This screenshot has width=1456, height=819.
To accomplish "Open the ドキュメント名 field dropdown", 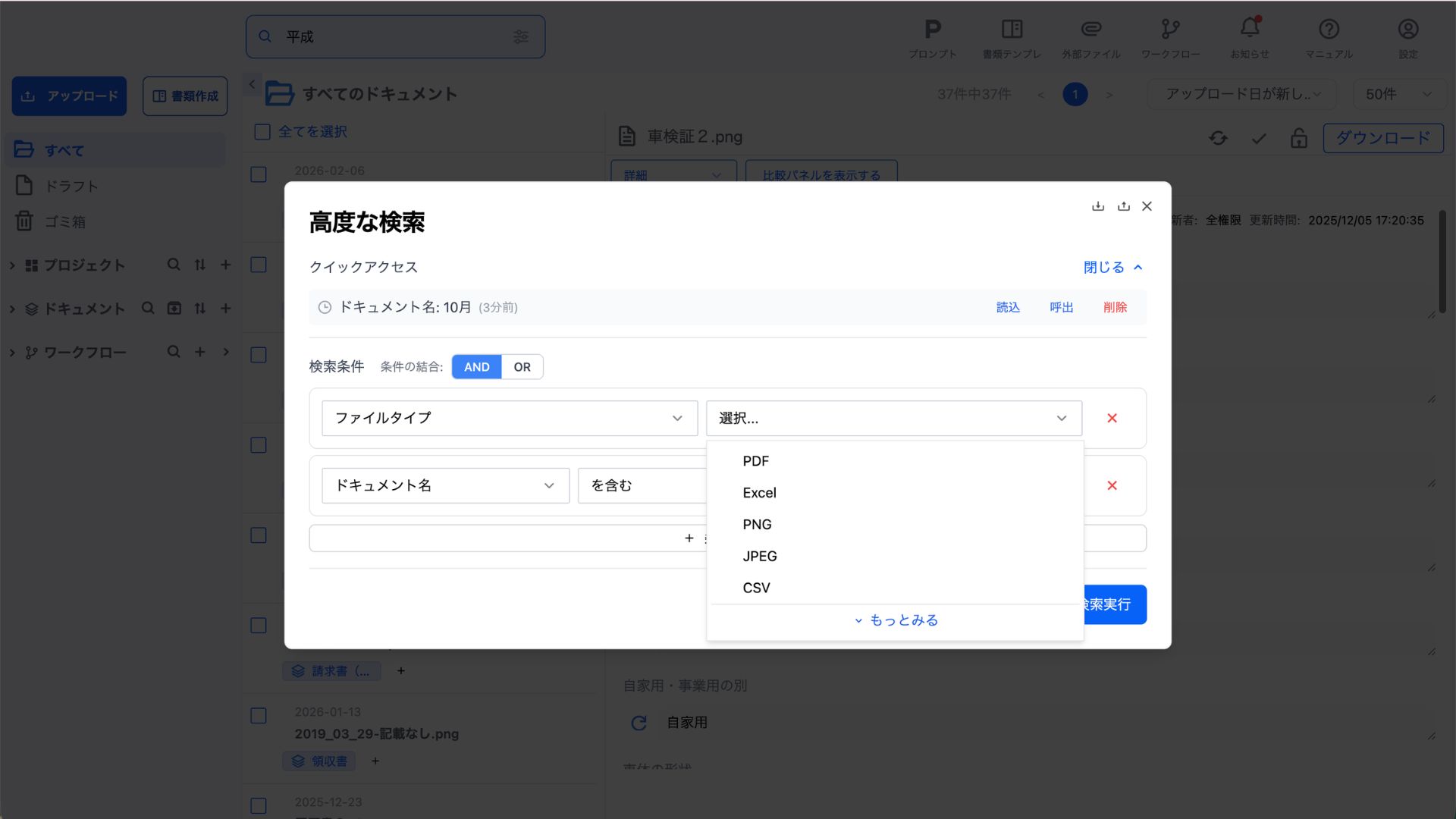I will coord(445,485).
